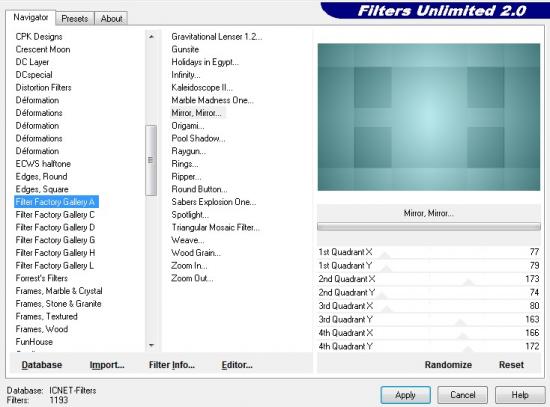Click the category list scrollbar thumb
Screen dimensions: 550x407
[x=151, y=160]
